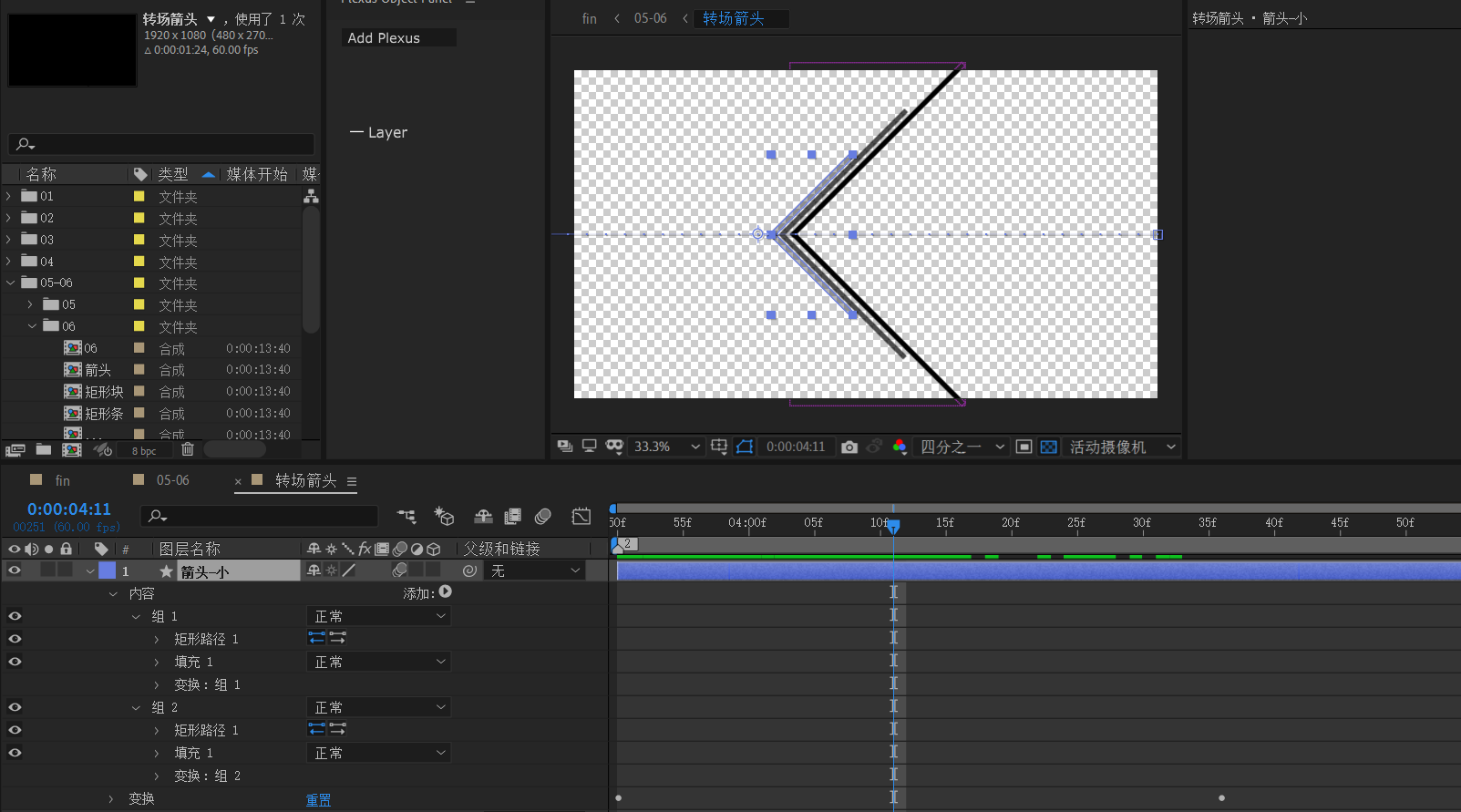This screenshot has width=1461, height=812.
Task: Switch to 05-06 timeline tab
Action: tap(172, 480)
